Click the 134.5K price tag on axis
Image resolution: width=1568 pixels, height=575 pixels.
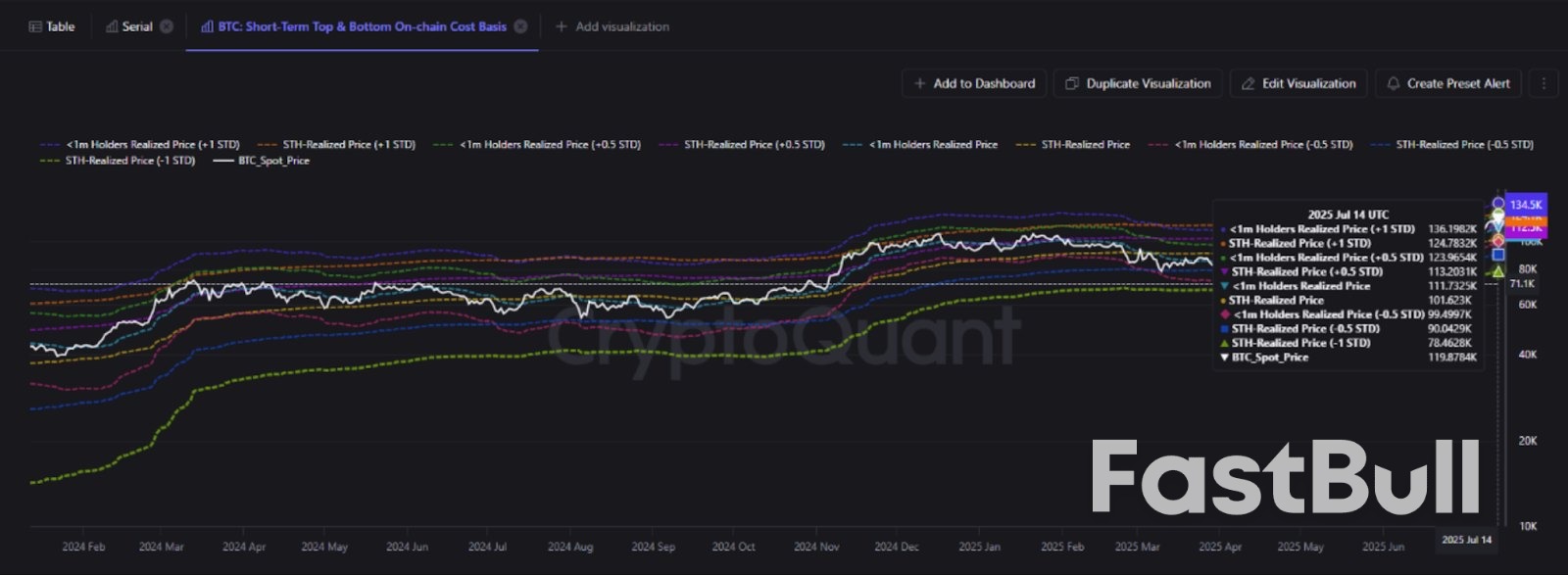1526,205
